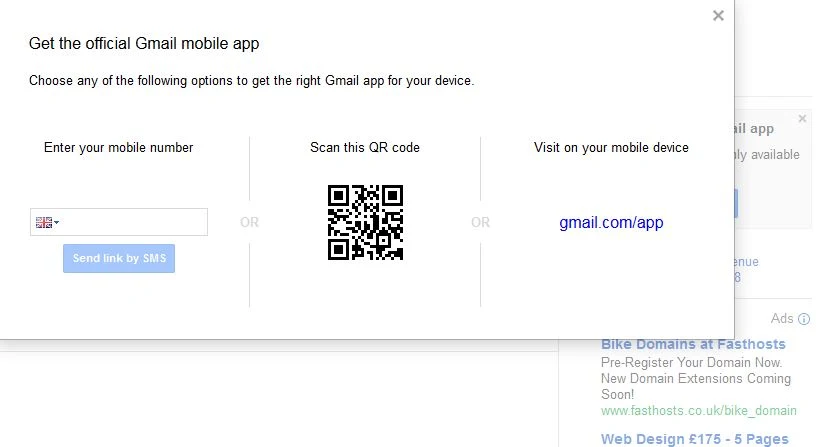Viewport: 824px width, 447px height.
Task: Click the Enter your mobile number heading
Action: pos(118,147)
